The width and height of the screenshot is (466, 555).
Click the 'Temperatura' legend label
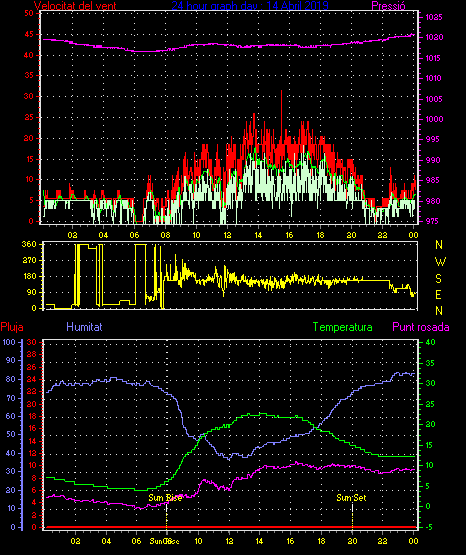coord(342,327)
